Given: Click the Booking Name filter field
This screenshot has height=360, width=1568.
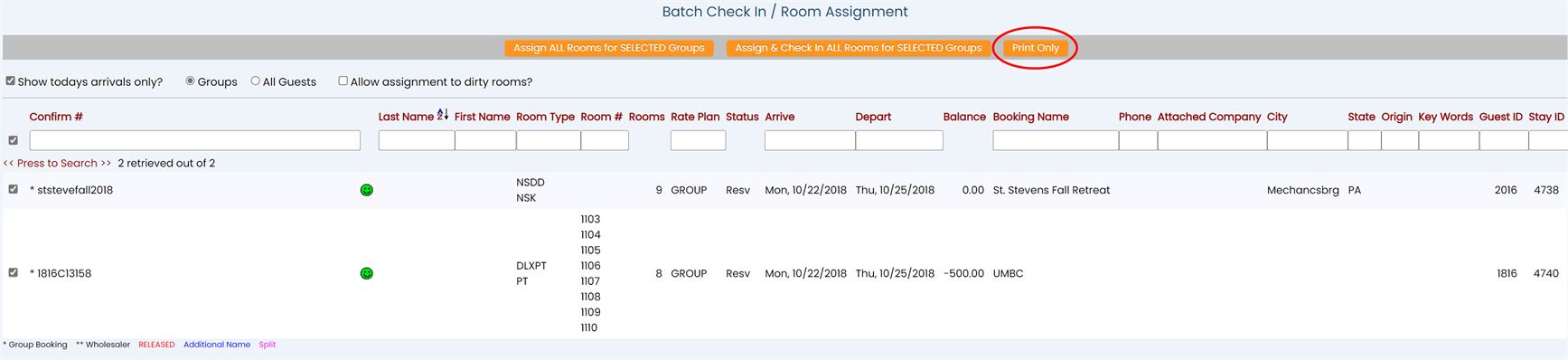Looking at the screenshot, I should click(x=1056, y=140).
